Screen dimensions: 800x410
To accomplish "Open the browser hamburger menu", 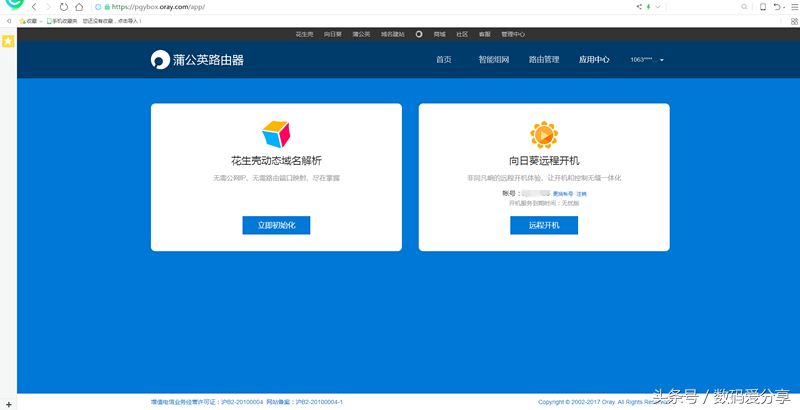I will [794, 7].
